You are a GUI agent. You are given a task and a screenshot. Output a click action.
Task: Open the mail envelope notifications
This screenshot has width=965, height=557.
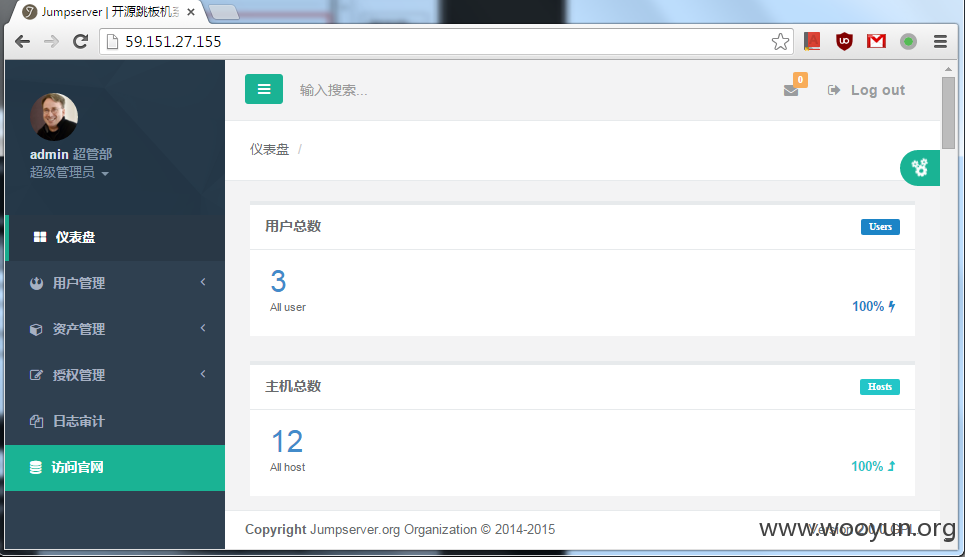[791, 90]
